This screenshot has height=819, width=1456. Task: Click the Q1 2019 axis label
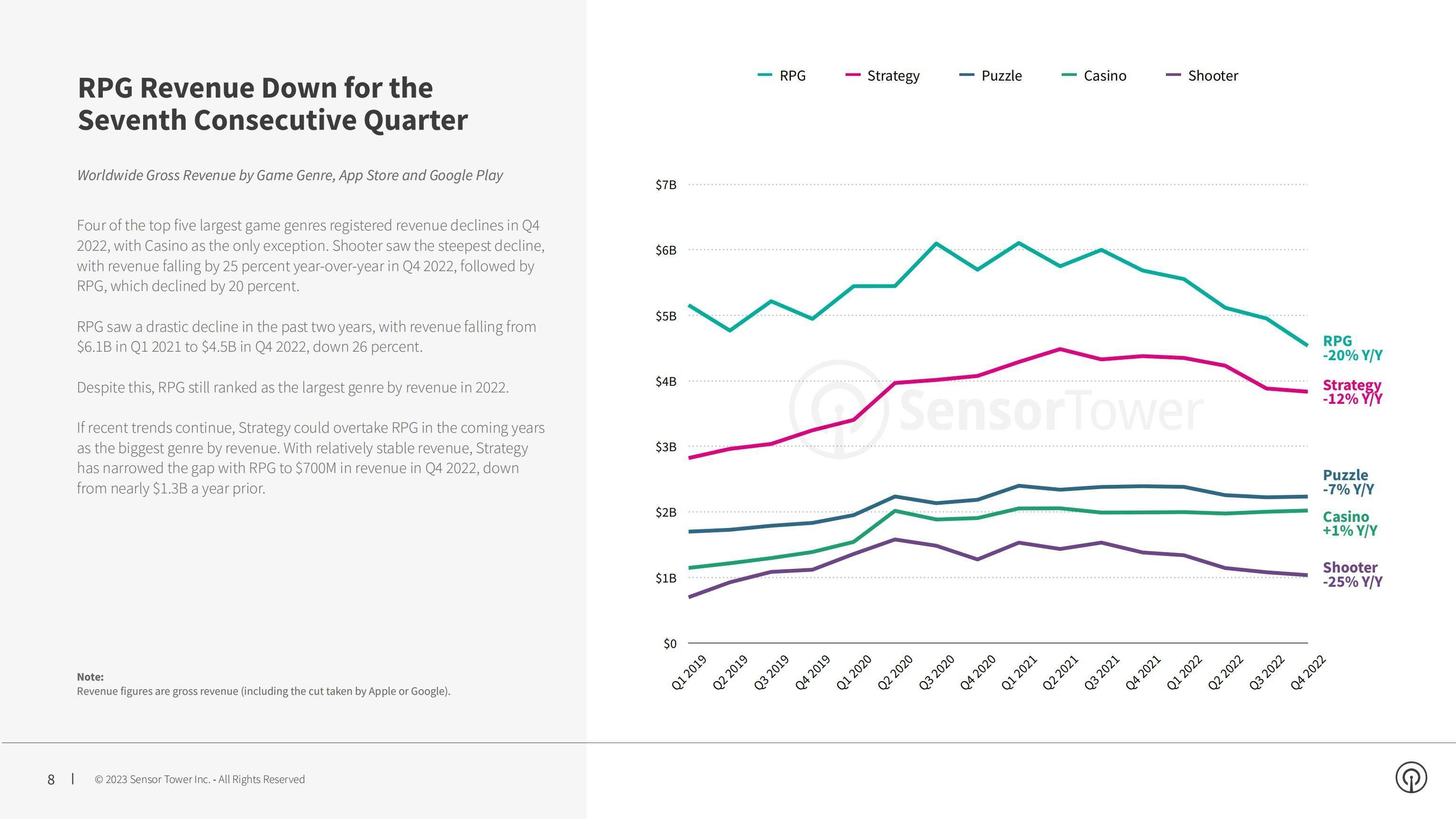point(689,673)
